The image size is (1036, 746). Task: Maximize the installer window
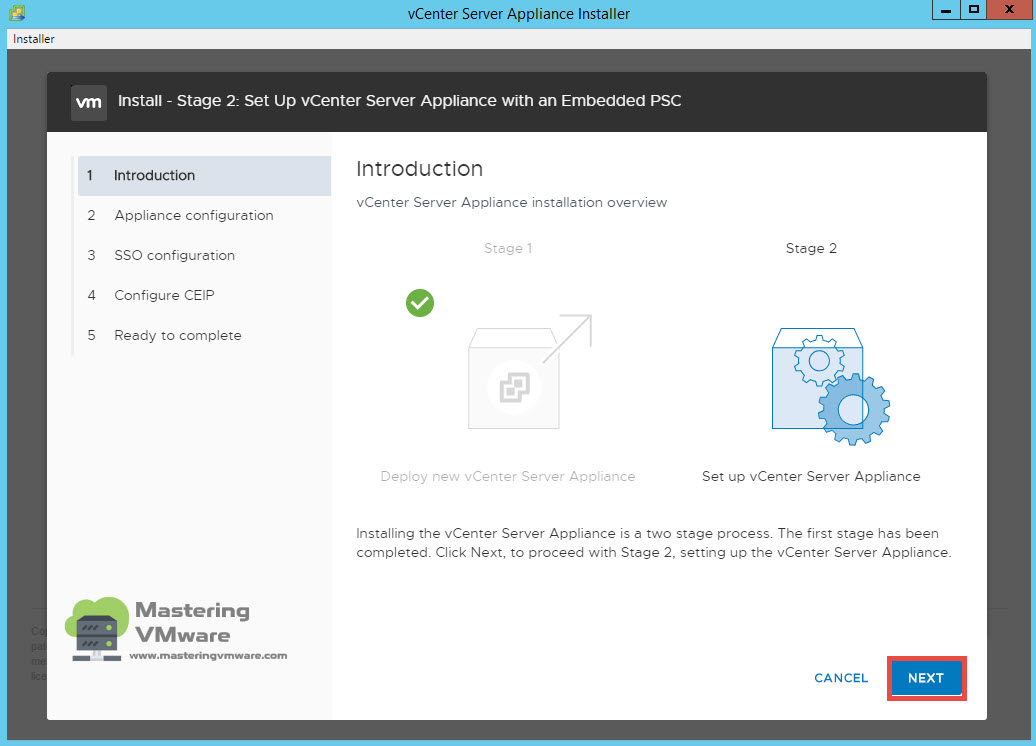pos(973,10)
